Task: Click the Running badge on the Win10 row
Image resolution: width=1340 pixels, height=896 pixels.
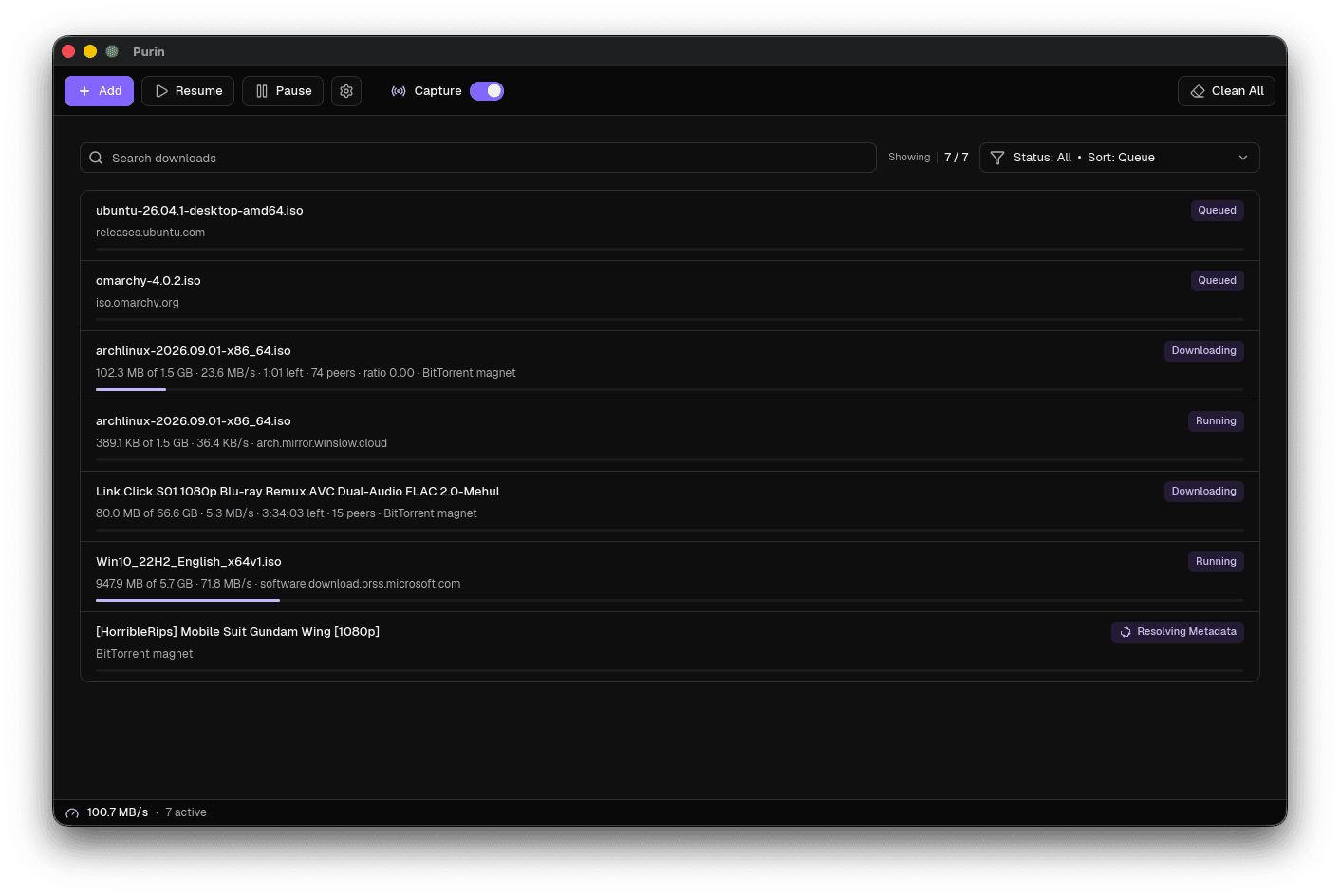Action: pos(1216,562)
